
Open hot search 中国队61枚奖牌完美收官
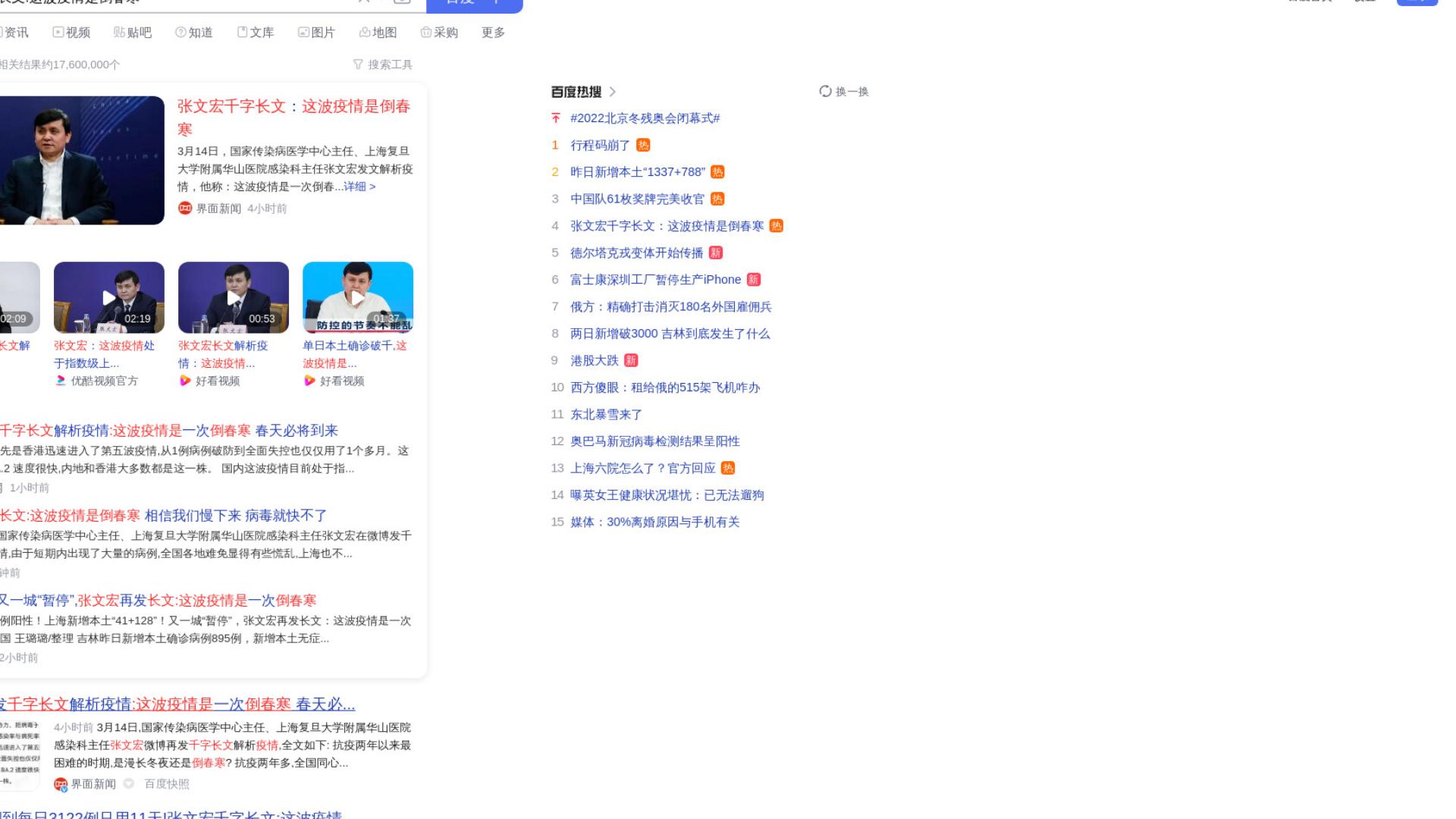coord(638,199)
